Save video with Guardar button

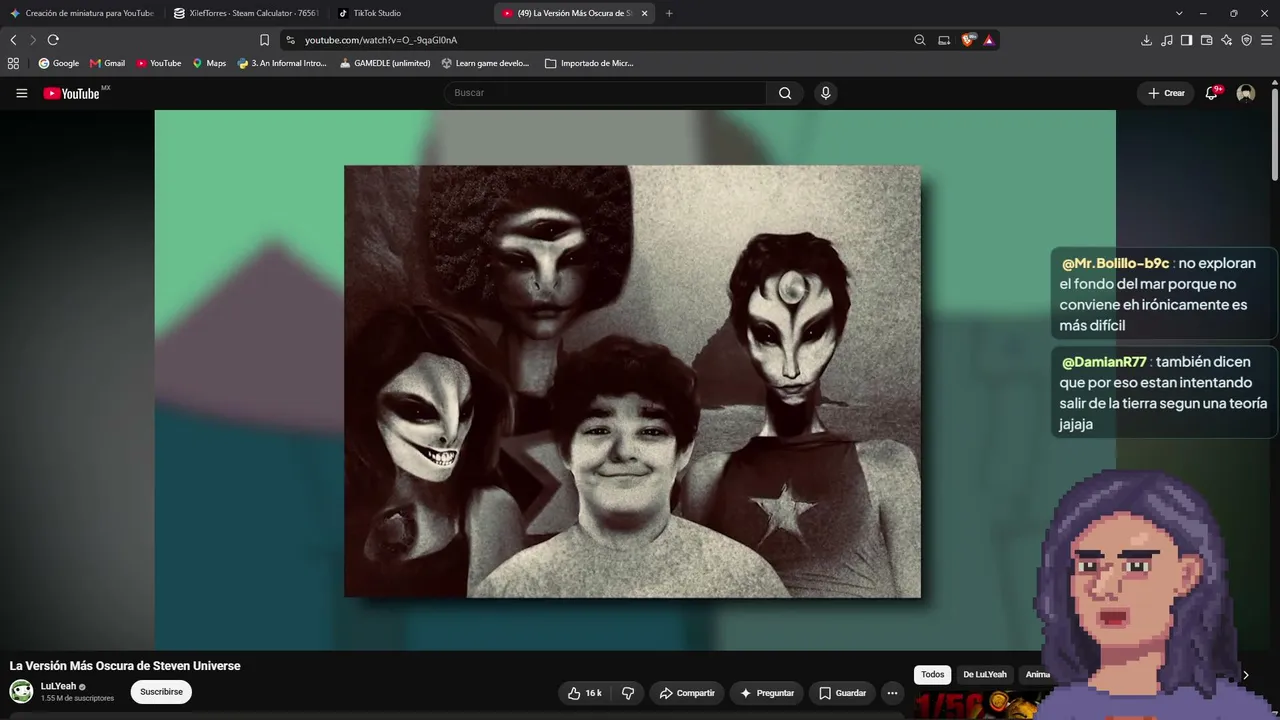point(842,693)
